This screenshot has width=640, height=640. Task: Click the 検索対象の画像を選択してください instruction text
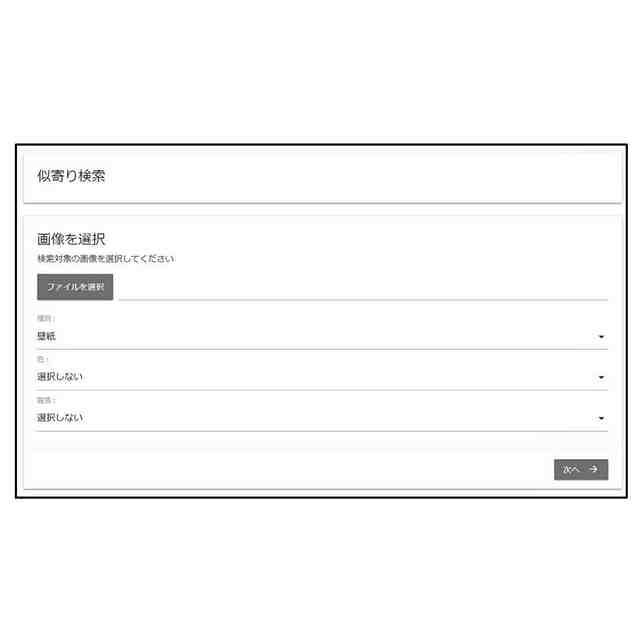tap(105, 259)
